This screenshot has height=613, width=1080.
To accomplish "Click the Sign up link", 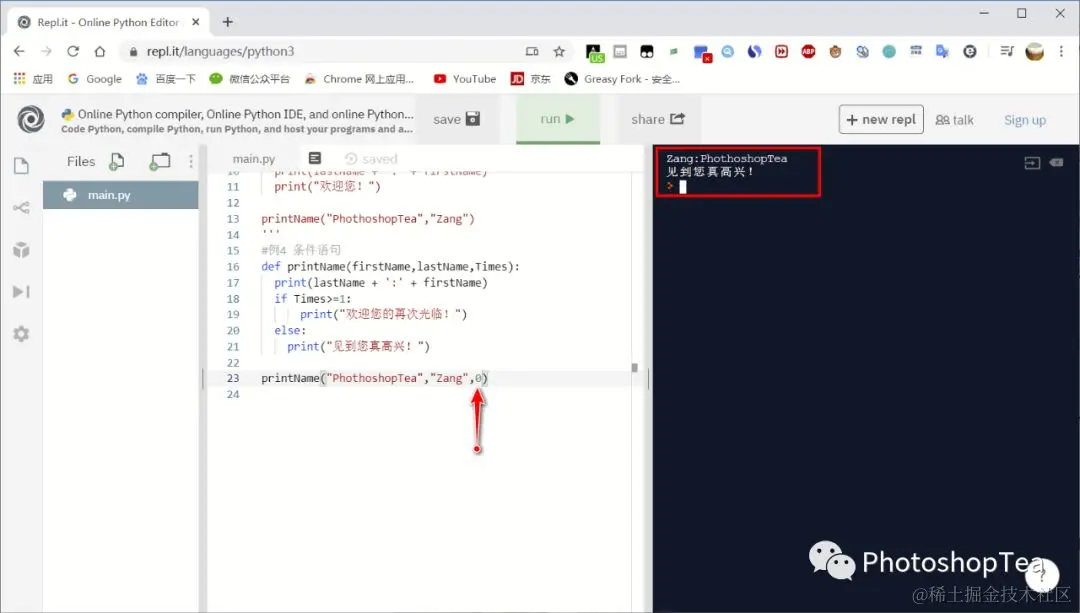I will point(1025,120).
